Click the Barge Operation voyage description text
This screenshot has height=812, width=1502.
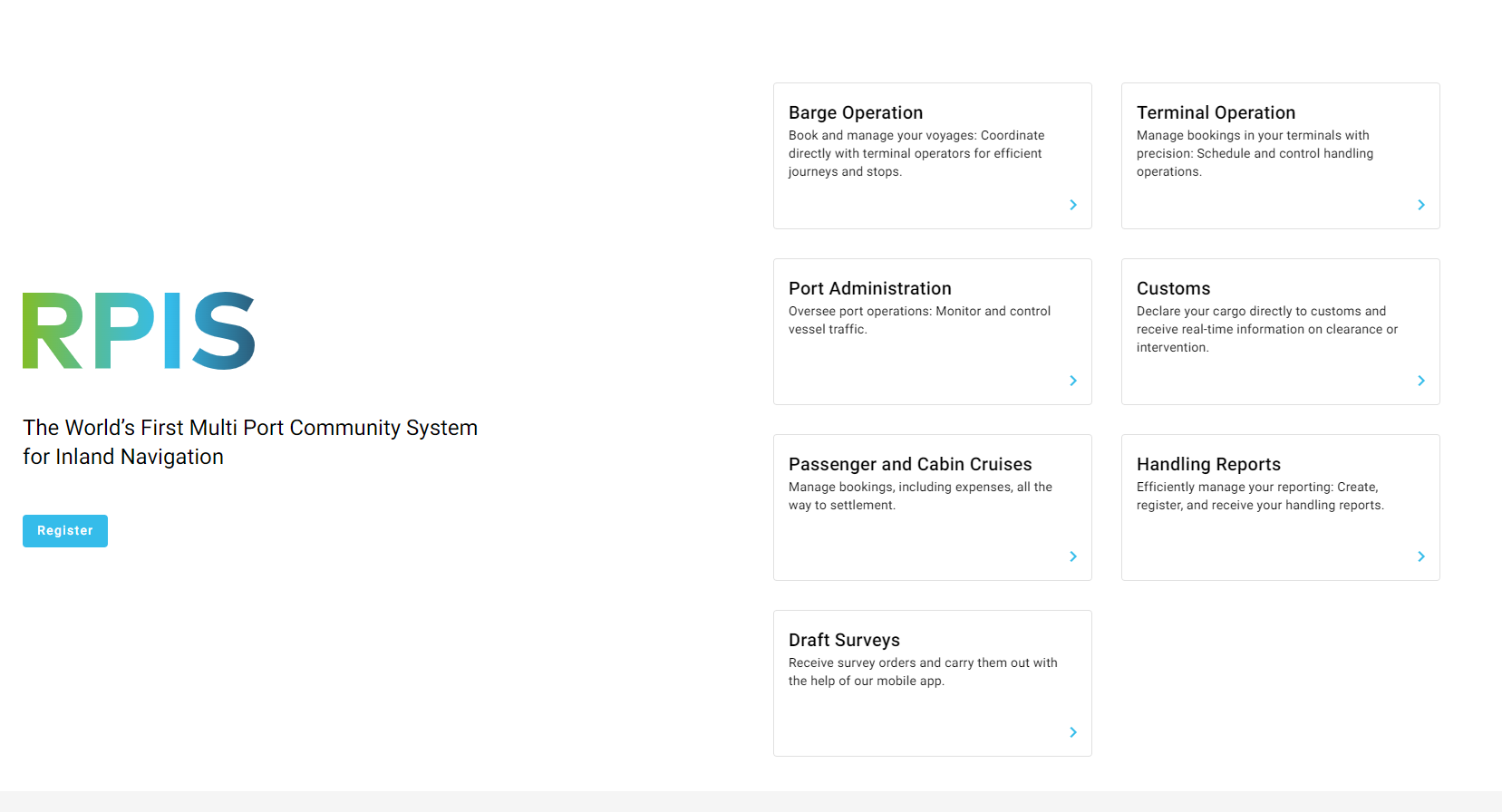[916, 153]
